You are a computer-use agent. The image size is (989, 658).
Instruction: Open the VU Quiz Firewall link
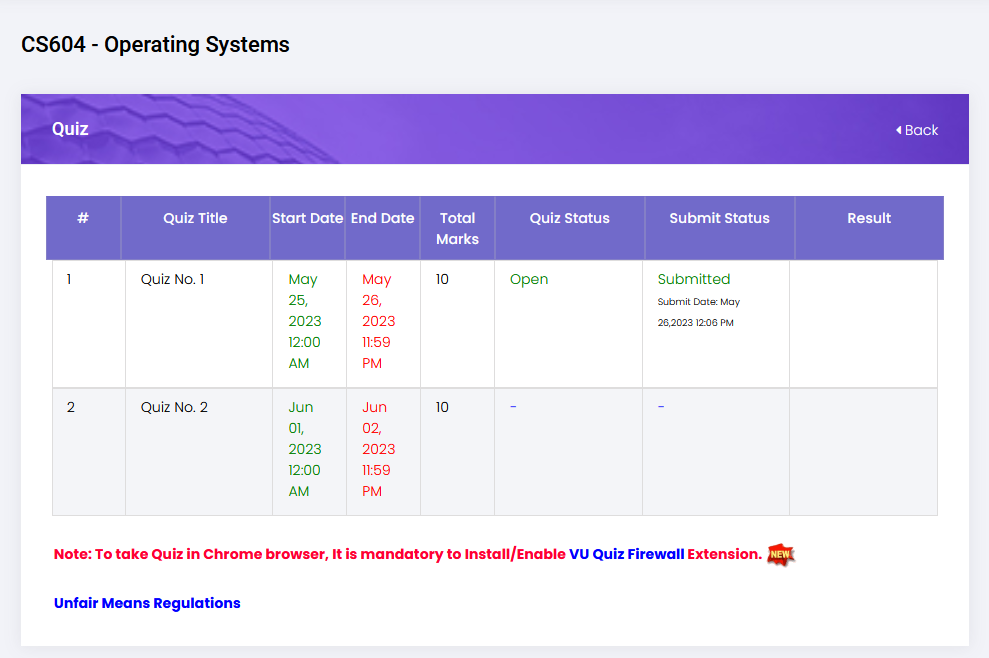coord(626,554)
